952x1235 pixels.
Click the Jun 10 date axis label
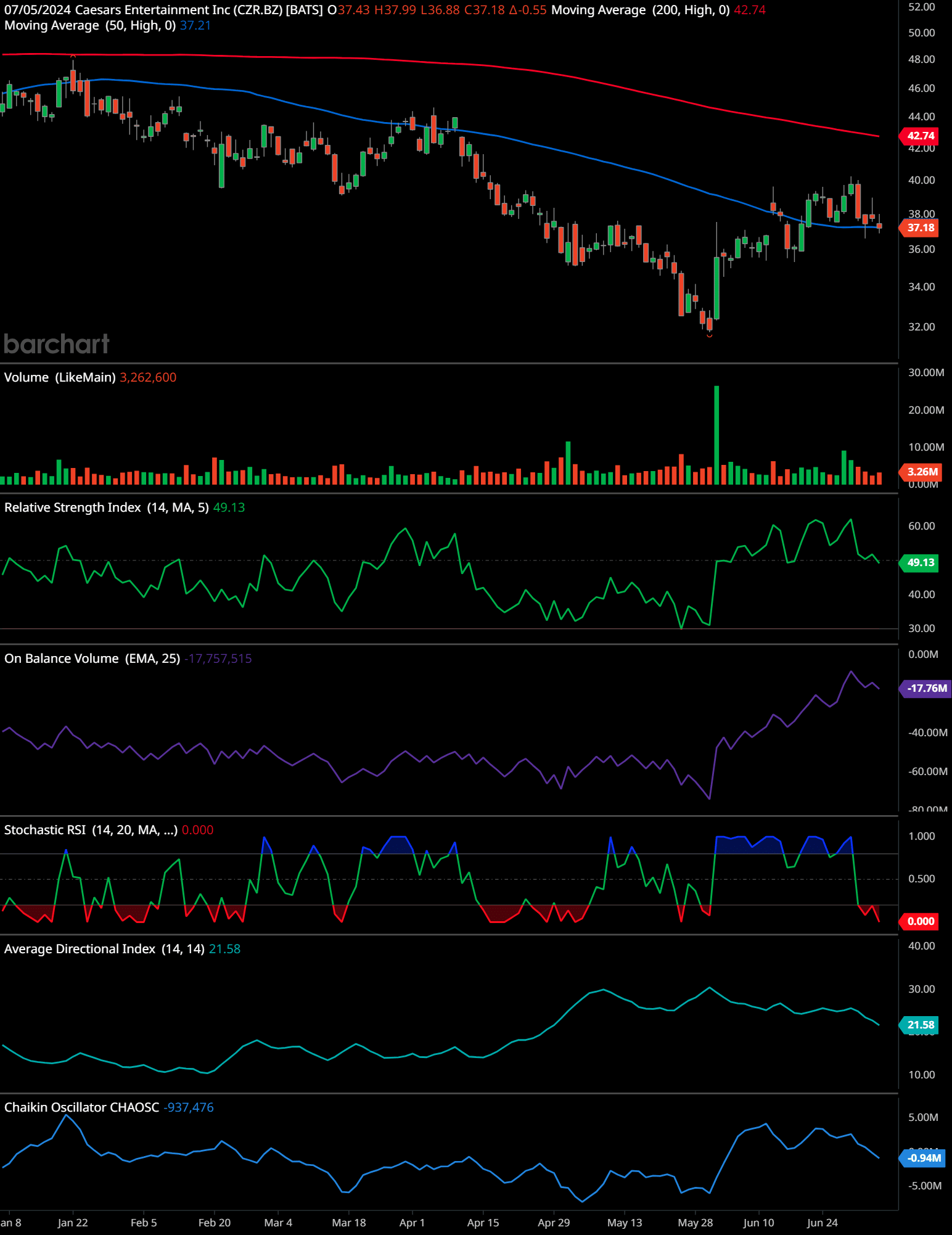pos(758,1223)
